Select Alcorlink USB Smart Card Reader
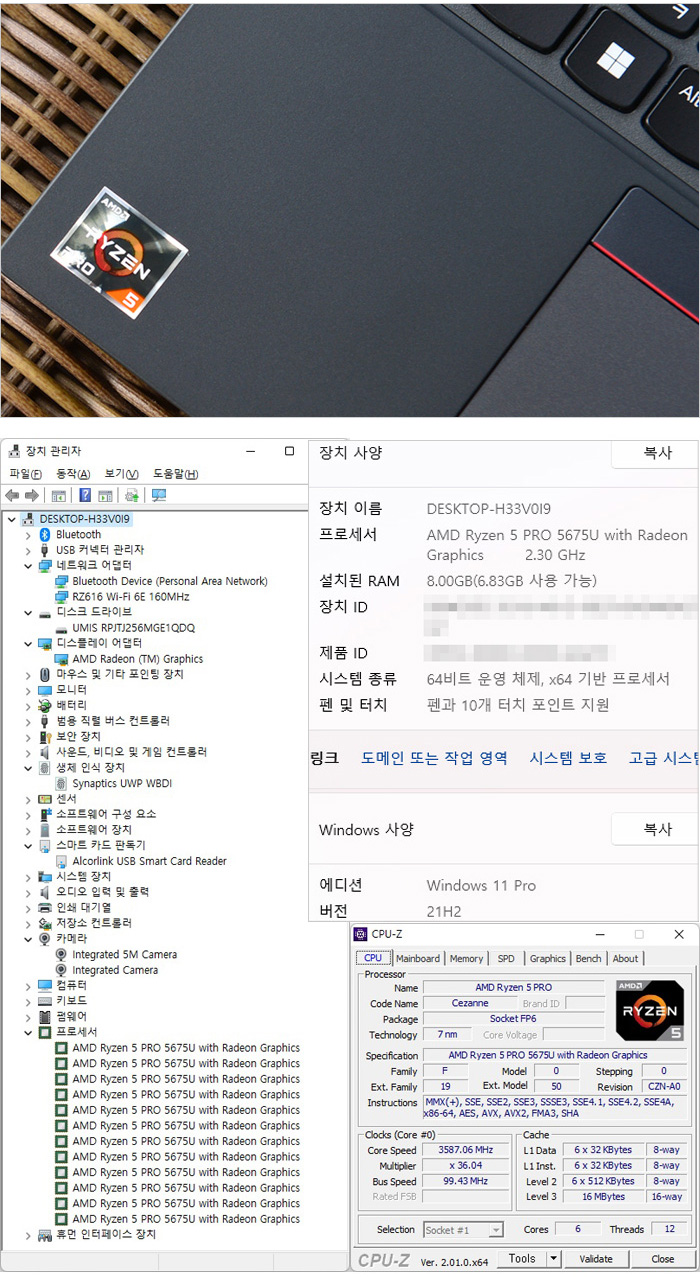 click(149, 861)
